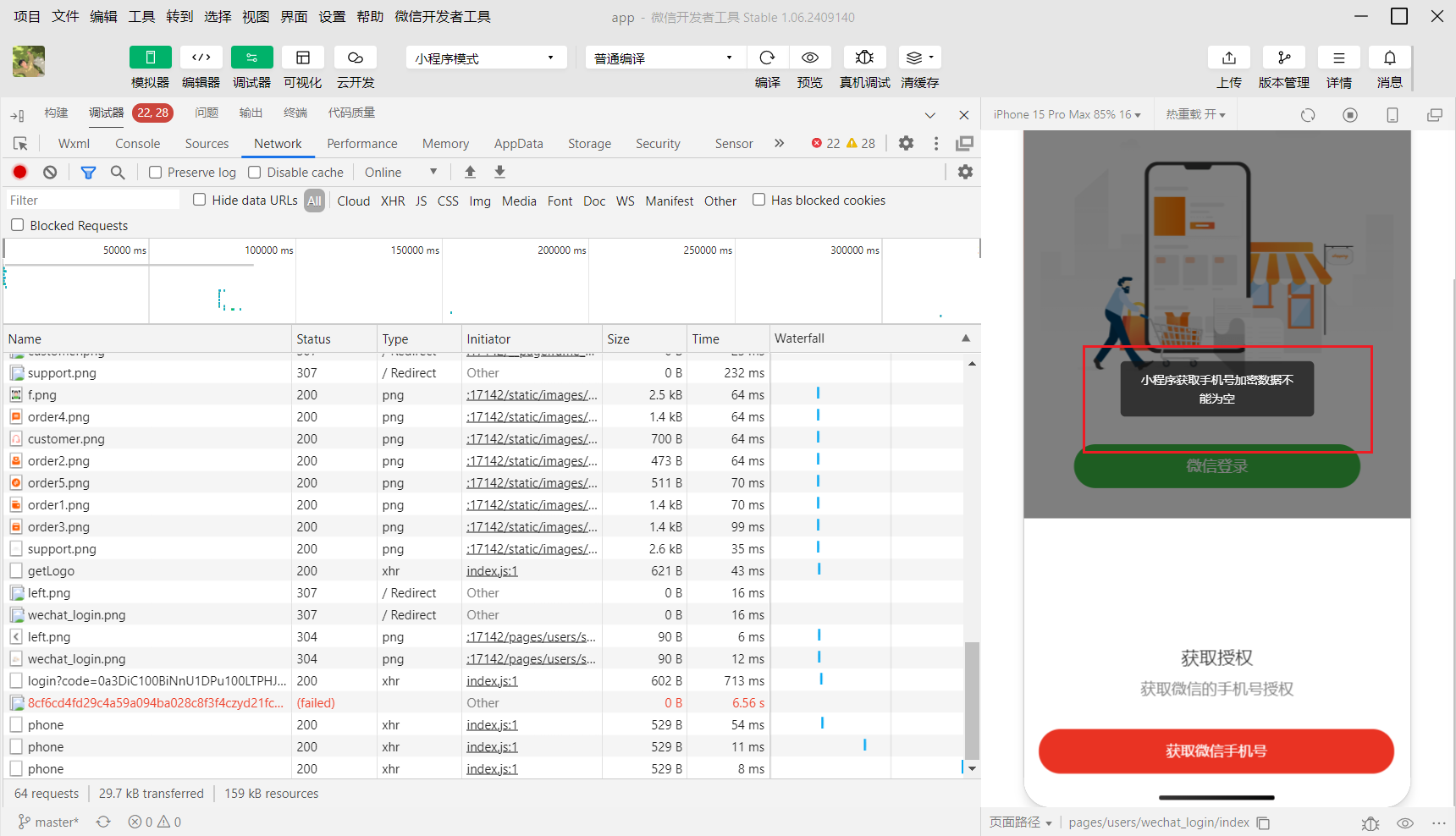The height and width of the screenshot is (836, 1456).
Task: Filter requests by Img type
Action: (480, 201)
